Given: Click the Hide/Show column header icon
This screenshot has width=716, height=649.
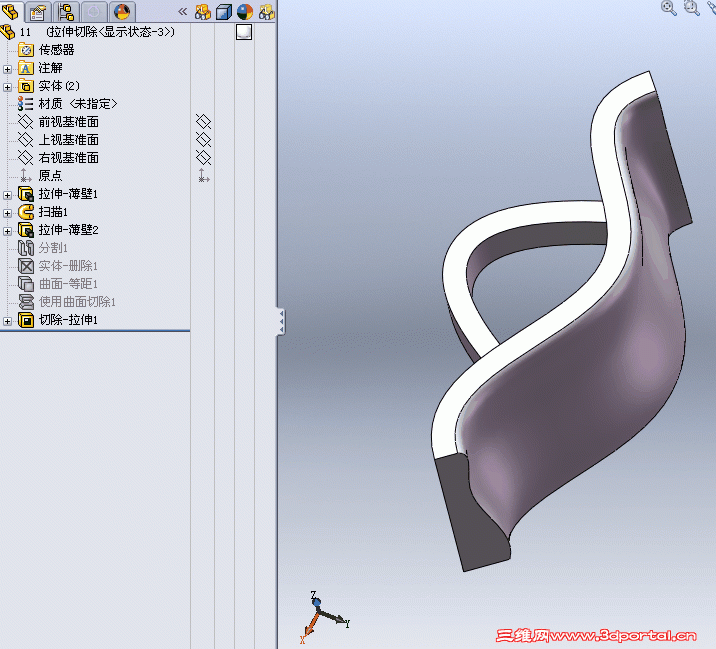Looking at the screenshot, I should click(x=202, y=12).
